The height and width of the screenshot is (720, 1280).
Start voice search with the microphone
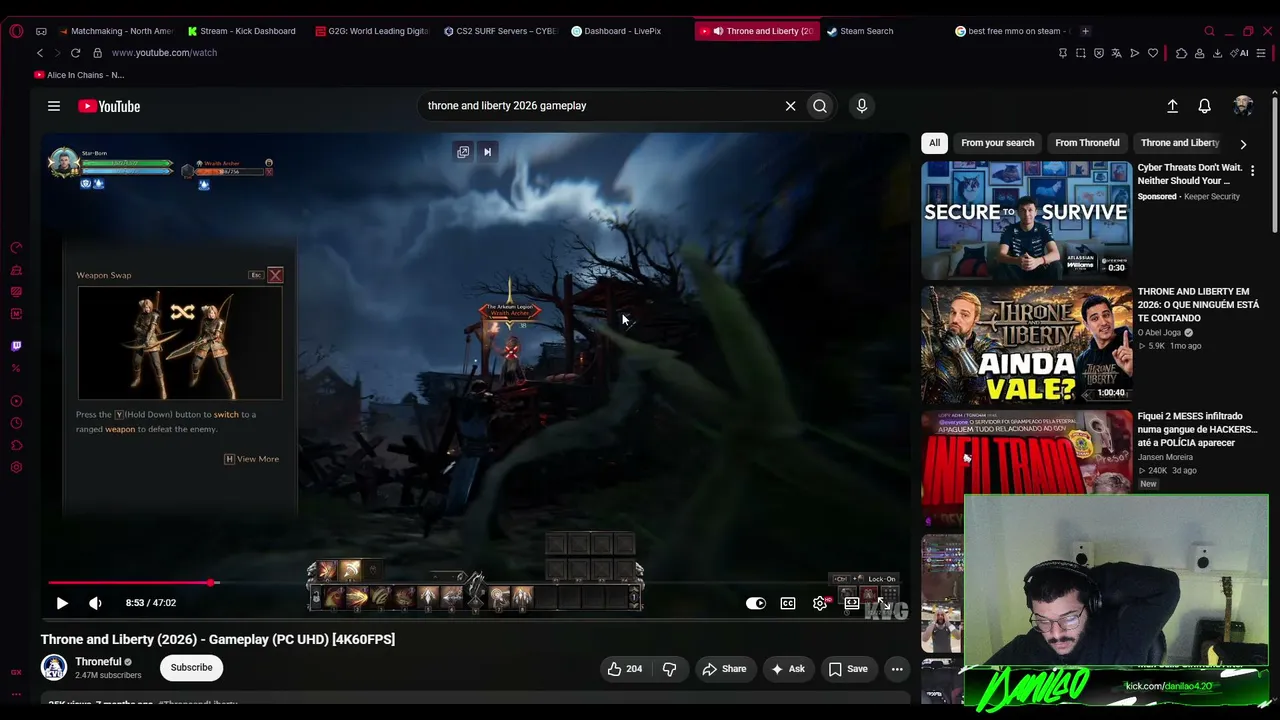pyautogui.click(x=862, y=106)
